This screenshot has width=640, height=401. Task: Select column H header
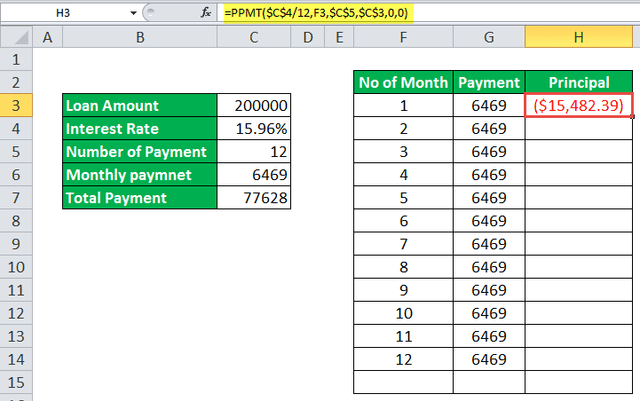[579, 38]
